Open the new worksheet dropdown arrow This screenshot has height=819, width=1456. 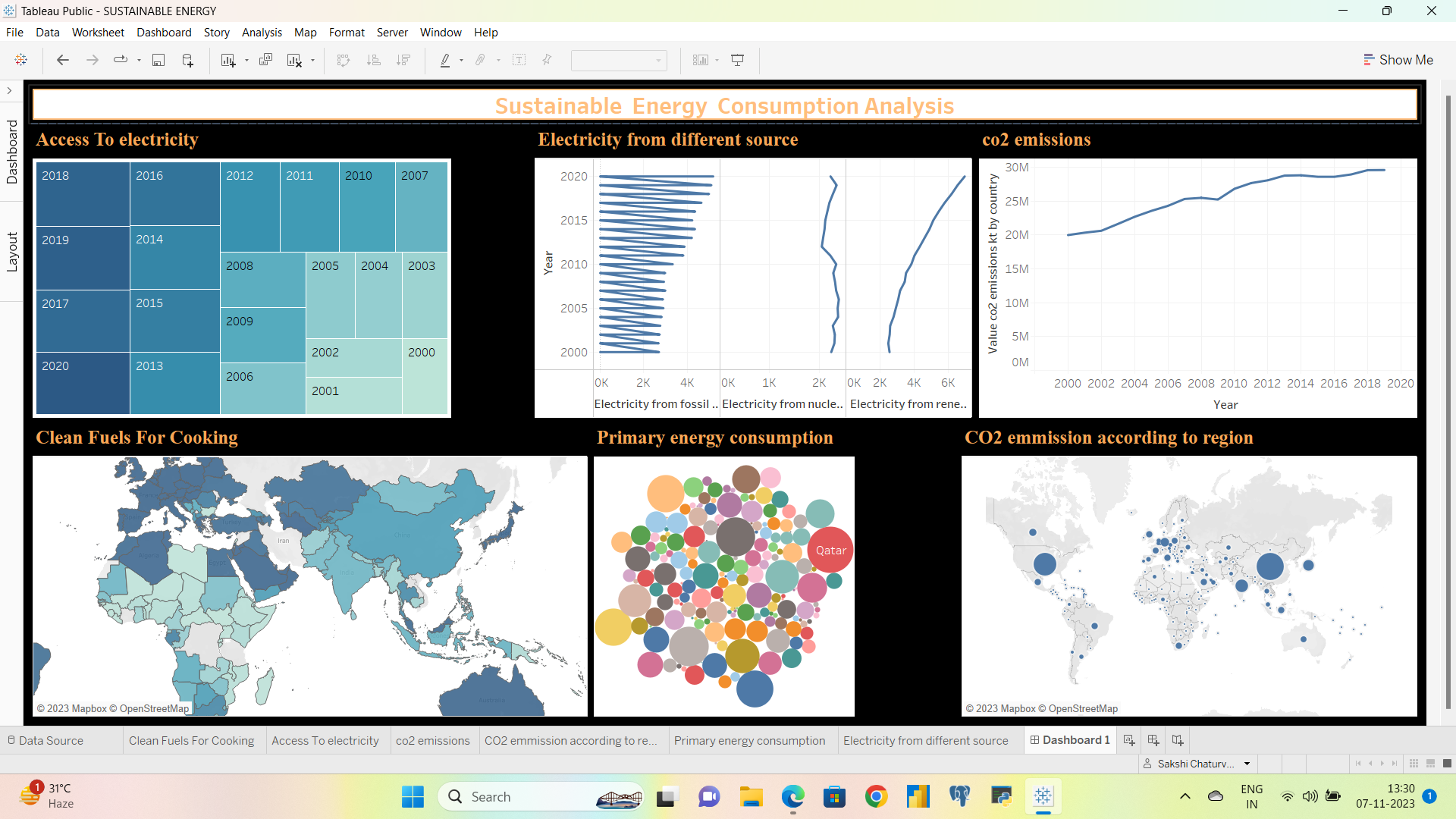246,61
